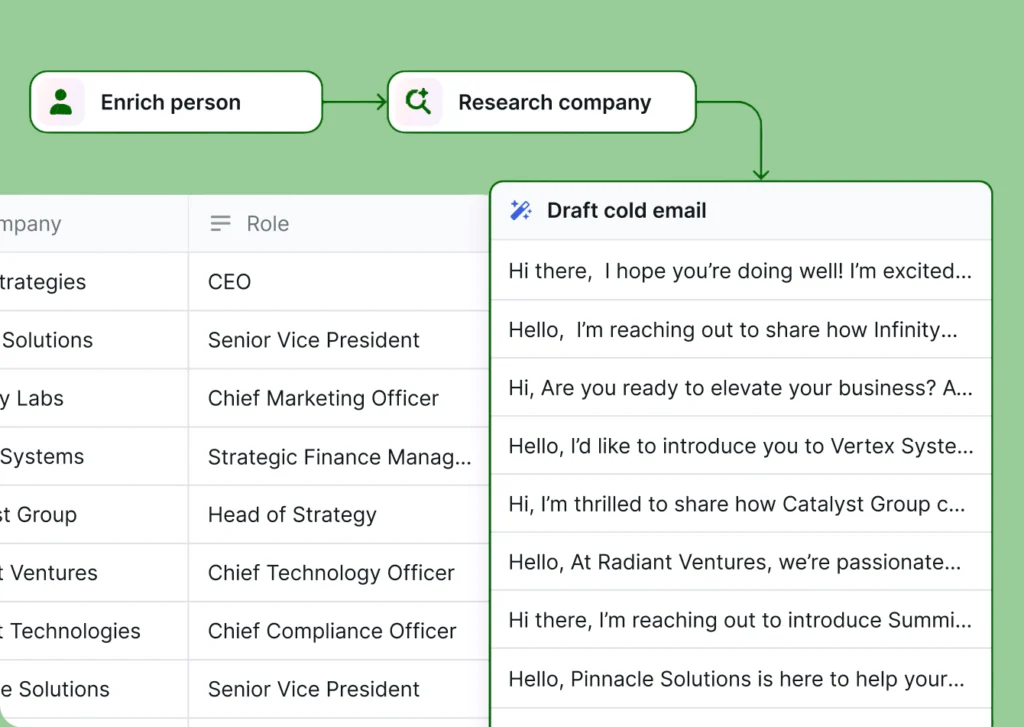Select the Enrich person workflow step
Image resolution: width=1024 pixels, height=727 pixels.
(176, 102)
